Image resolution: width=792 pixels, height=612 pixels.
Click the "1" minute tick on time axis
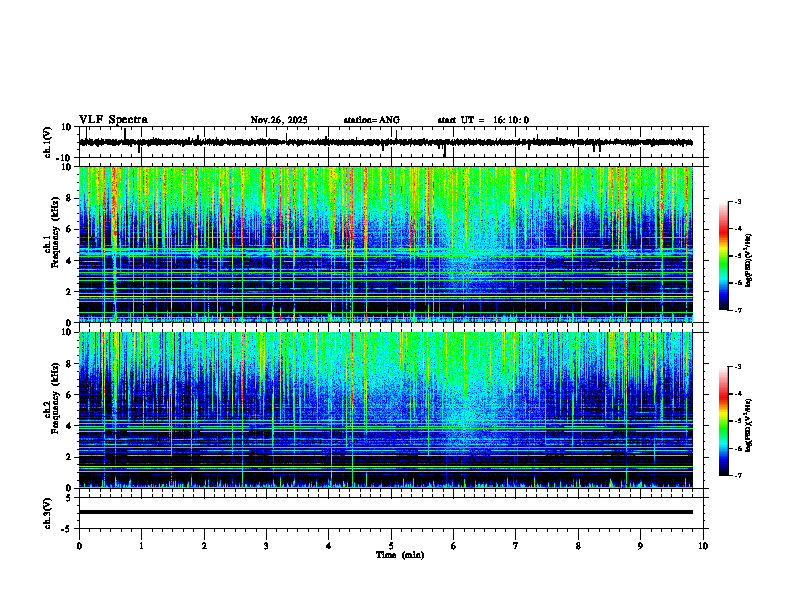pyautogui.click(x=141, y=546)
